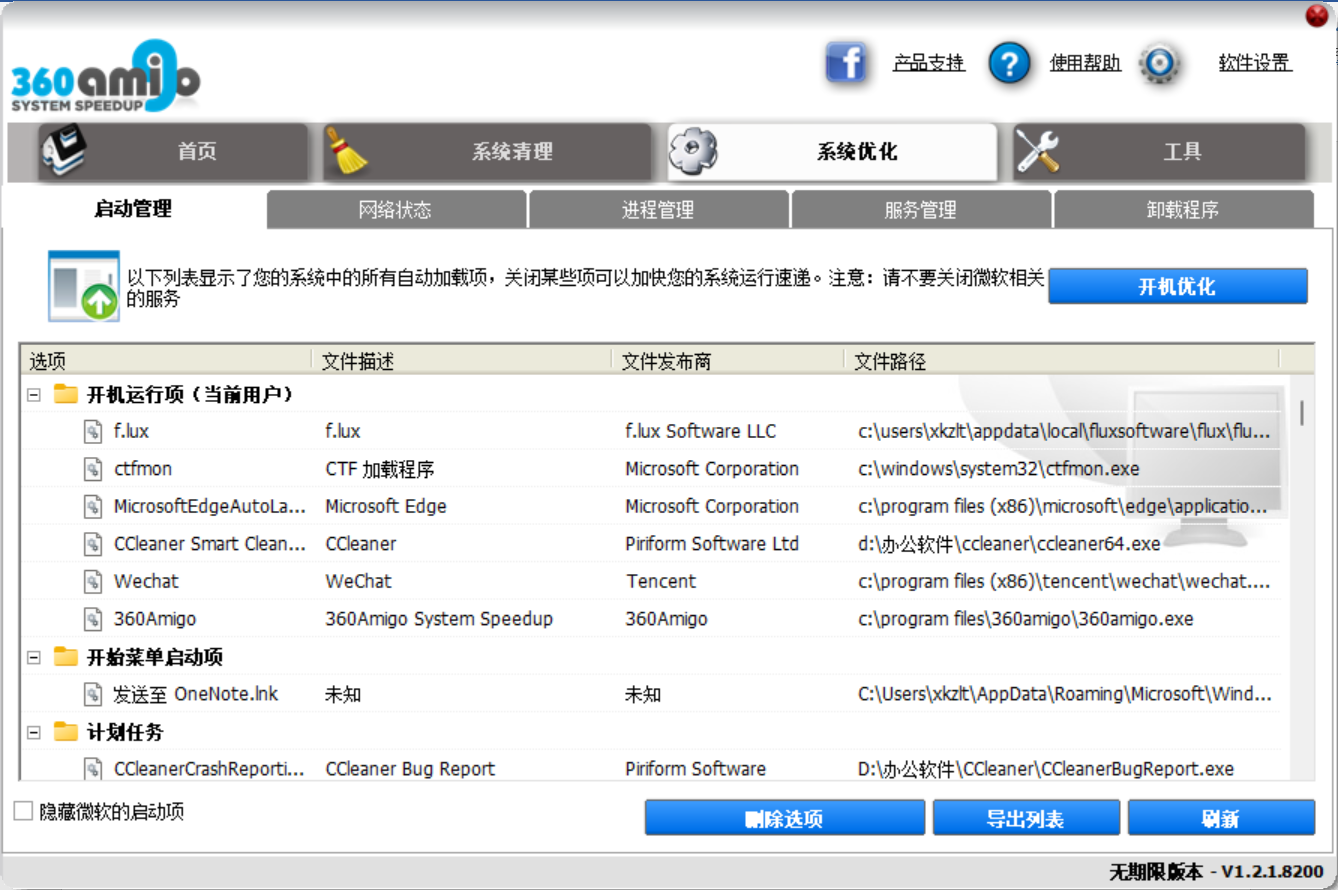Click the file icon beside MicrosoftEdgeAutoLa...
Image resolution: width=1338 pixels, height=890 pixels.
(x=93, y=506)
